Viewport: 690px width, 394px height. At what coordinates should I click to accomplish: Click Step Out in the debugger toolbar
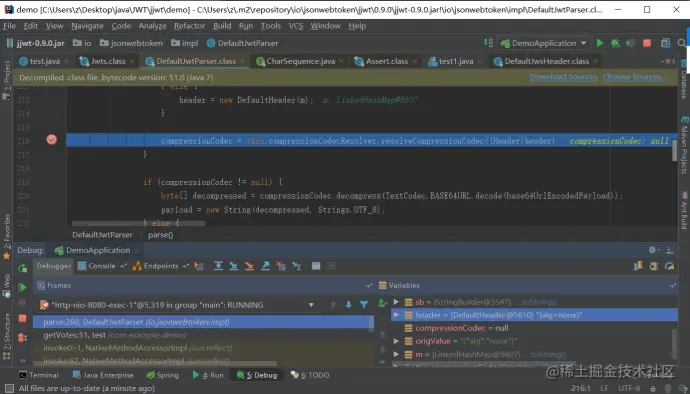tap(265, 266)
